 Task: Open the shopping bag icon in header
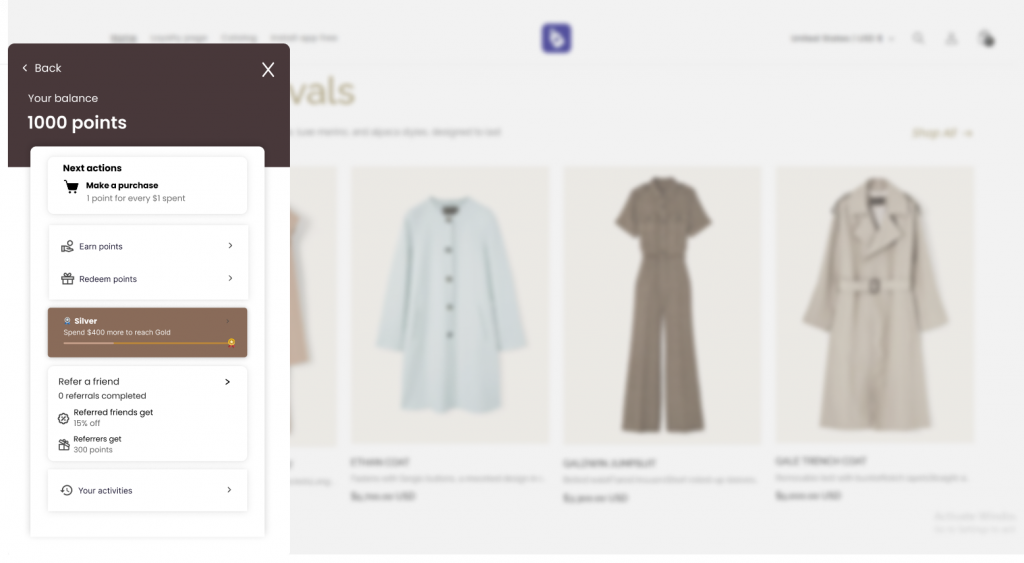click(x=985, y=38)
